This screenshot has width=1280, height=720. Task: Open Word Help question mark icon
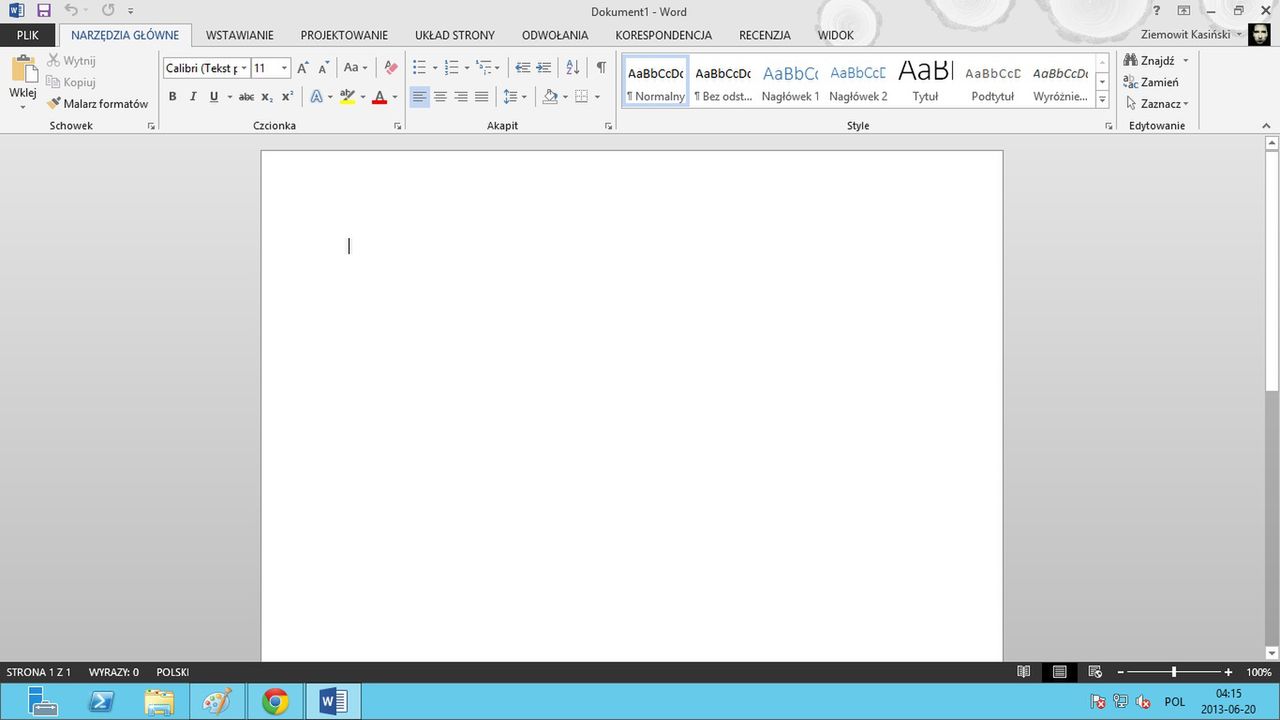1157,10
